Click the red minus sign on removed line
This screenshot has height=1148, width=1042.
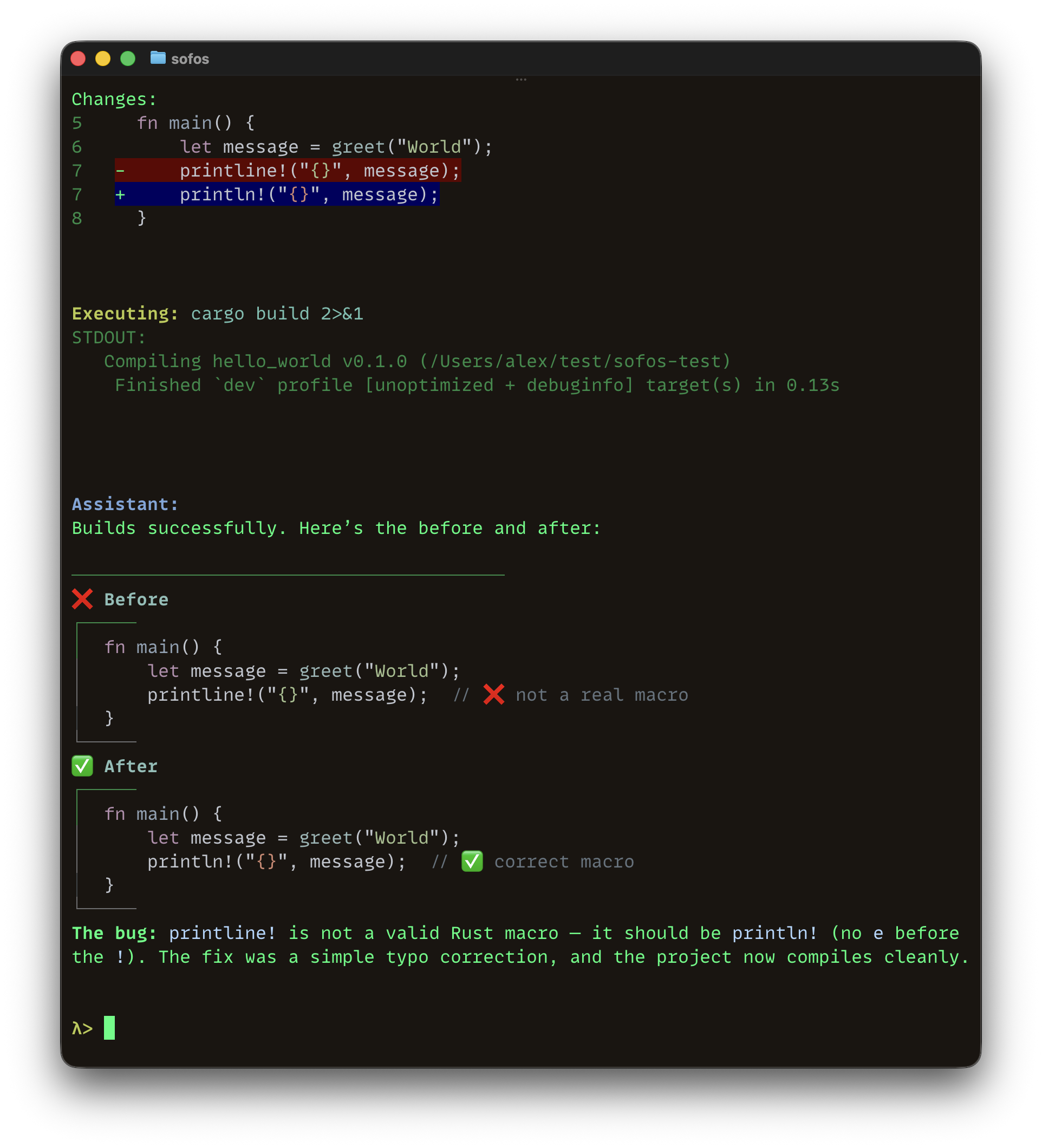tap(120, 171)
